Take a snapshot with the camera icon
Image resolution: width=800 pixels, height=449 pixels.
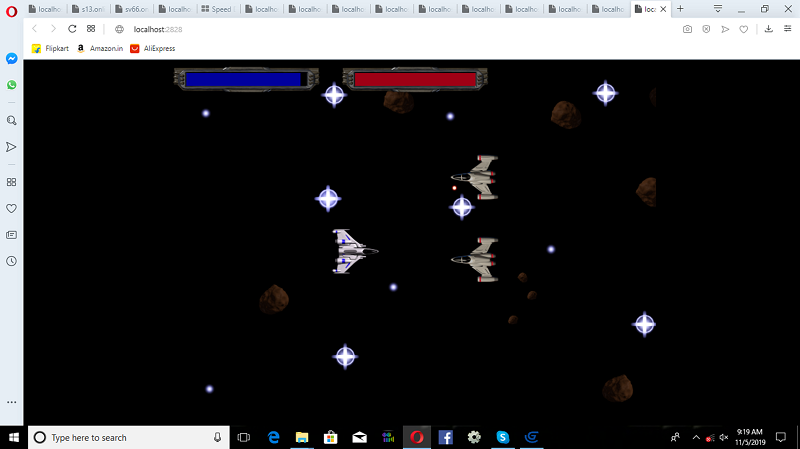click(x=687, y=29)
